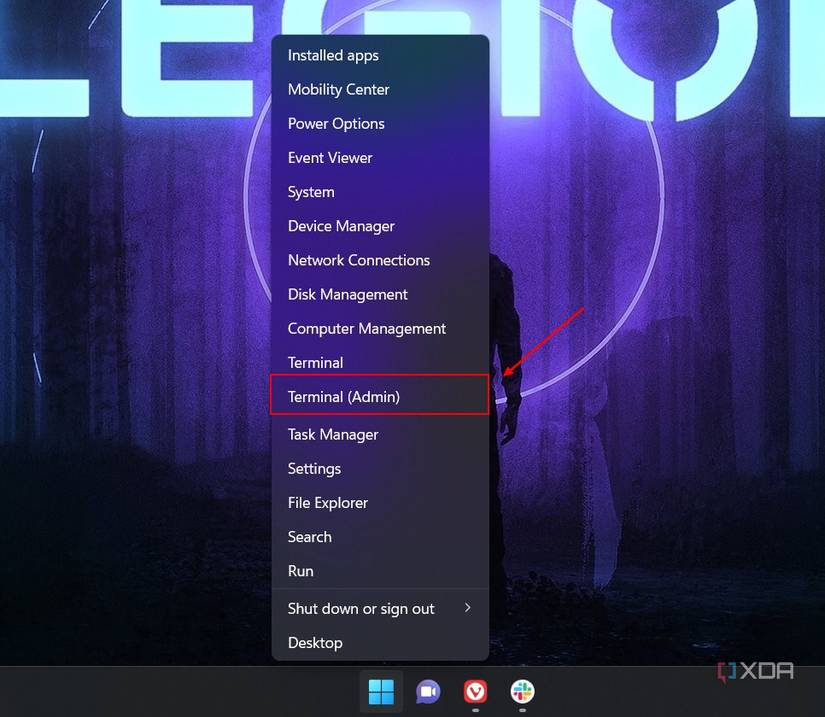Open Event Viewer
This screenshot has height=717, width=825.
330,157
